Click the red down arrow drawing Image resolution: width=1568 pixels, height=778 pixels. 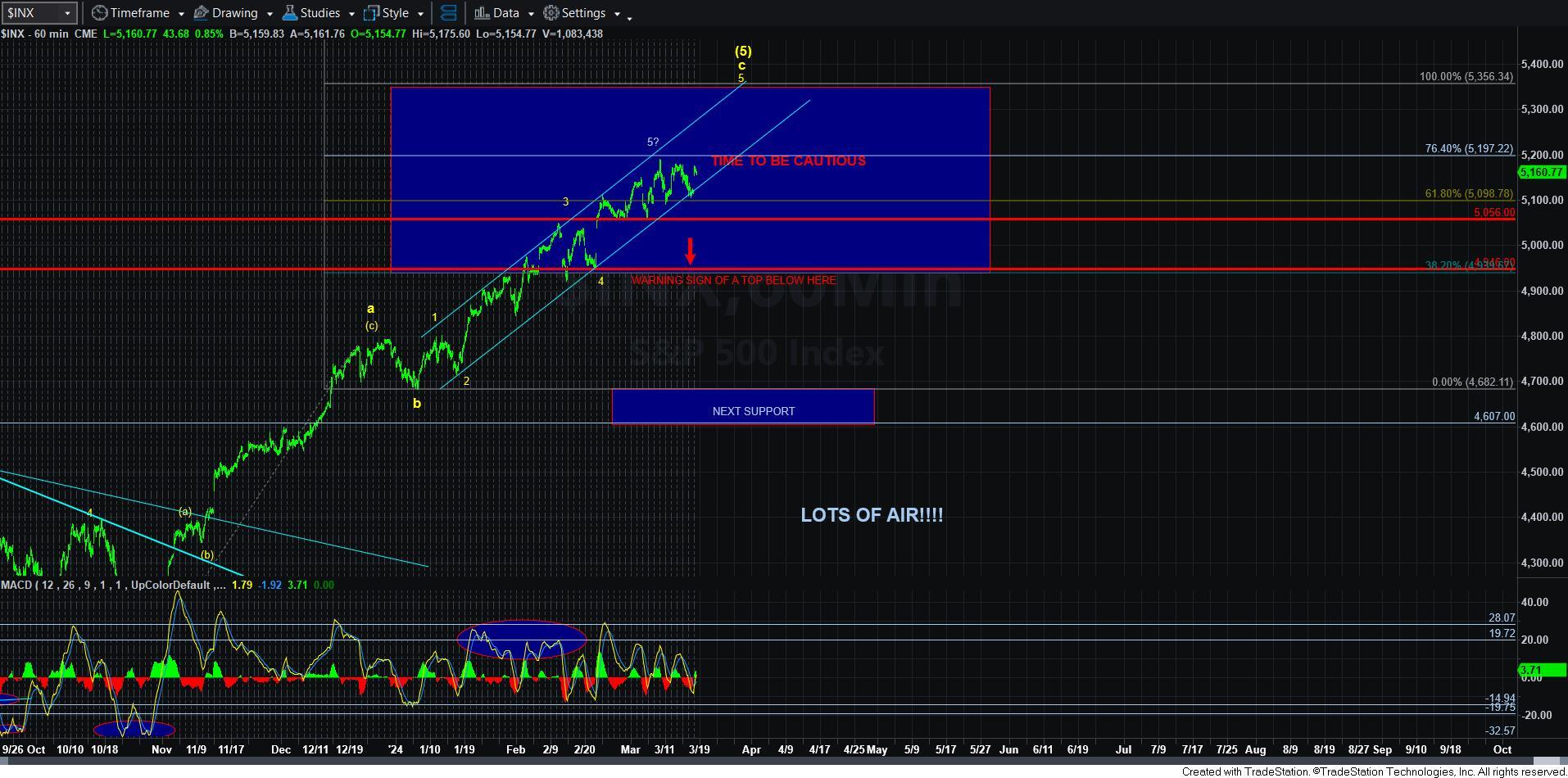[x=690, y=251]
